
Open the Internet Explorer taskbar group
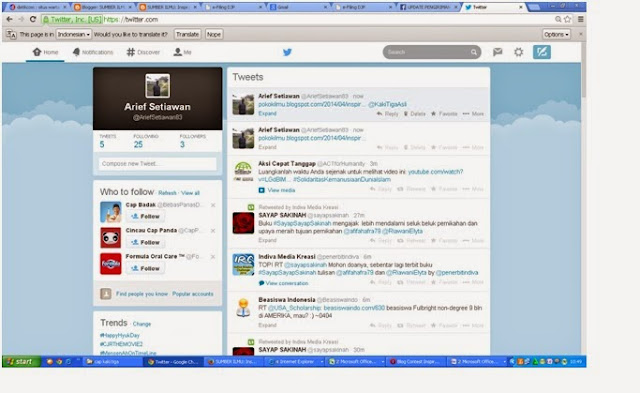[x=295, y=362]
